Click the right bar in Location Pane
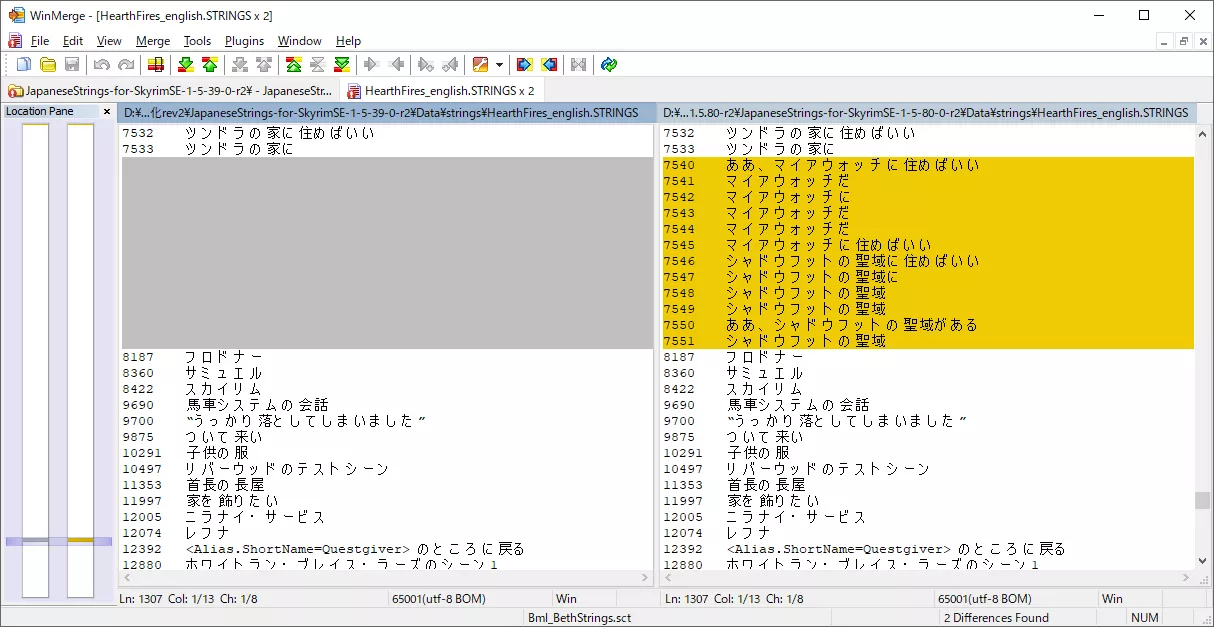Screen dimensions: 1214x627 [x=80, y=360]
